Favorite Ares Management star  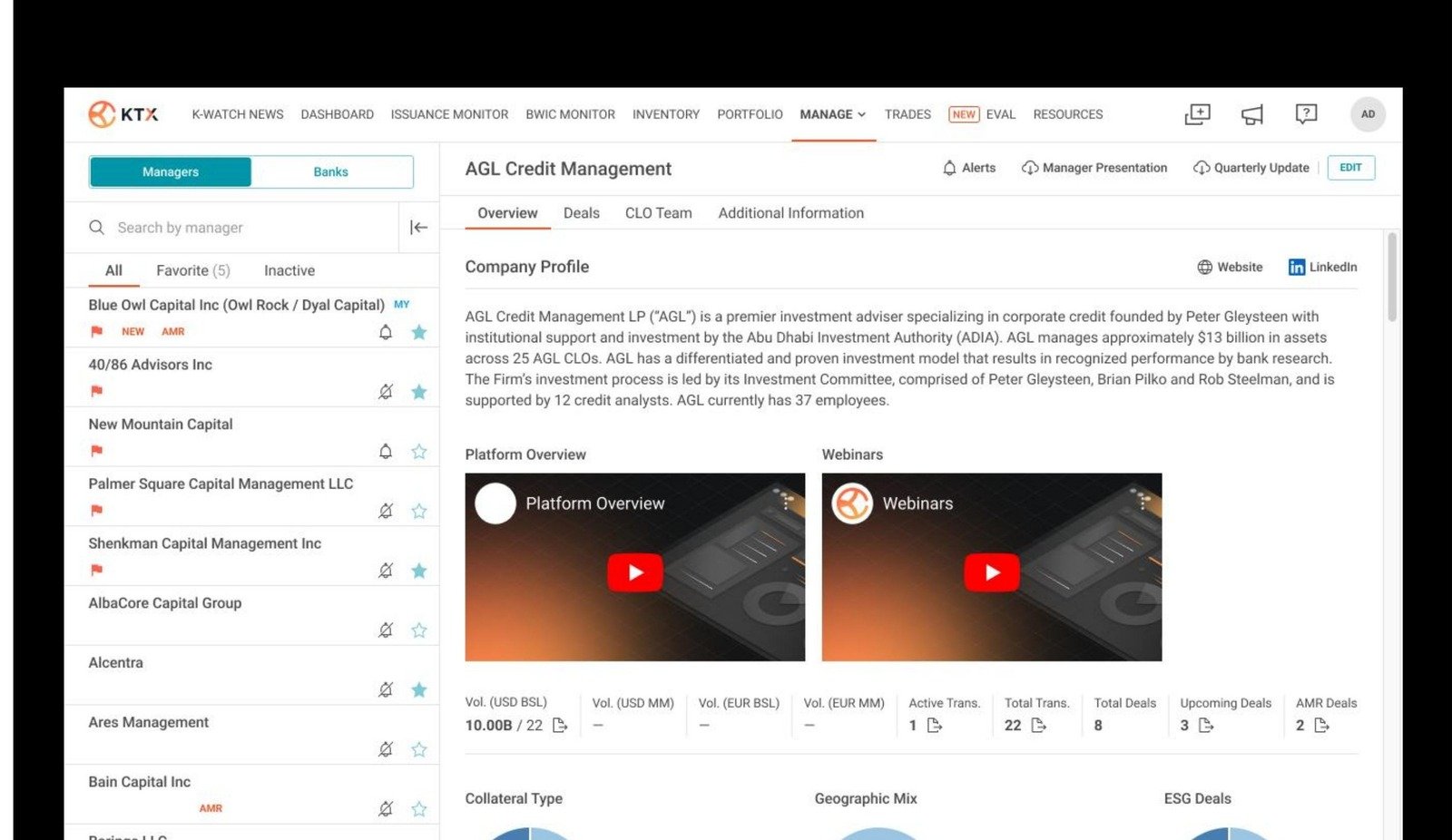(x=418, y=749)
